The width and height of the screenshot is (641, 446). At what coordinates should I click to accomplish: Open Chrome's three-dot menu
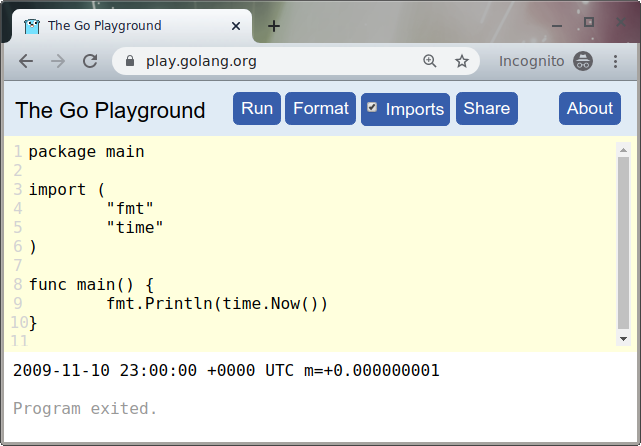[x=615, y=61]
